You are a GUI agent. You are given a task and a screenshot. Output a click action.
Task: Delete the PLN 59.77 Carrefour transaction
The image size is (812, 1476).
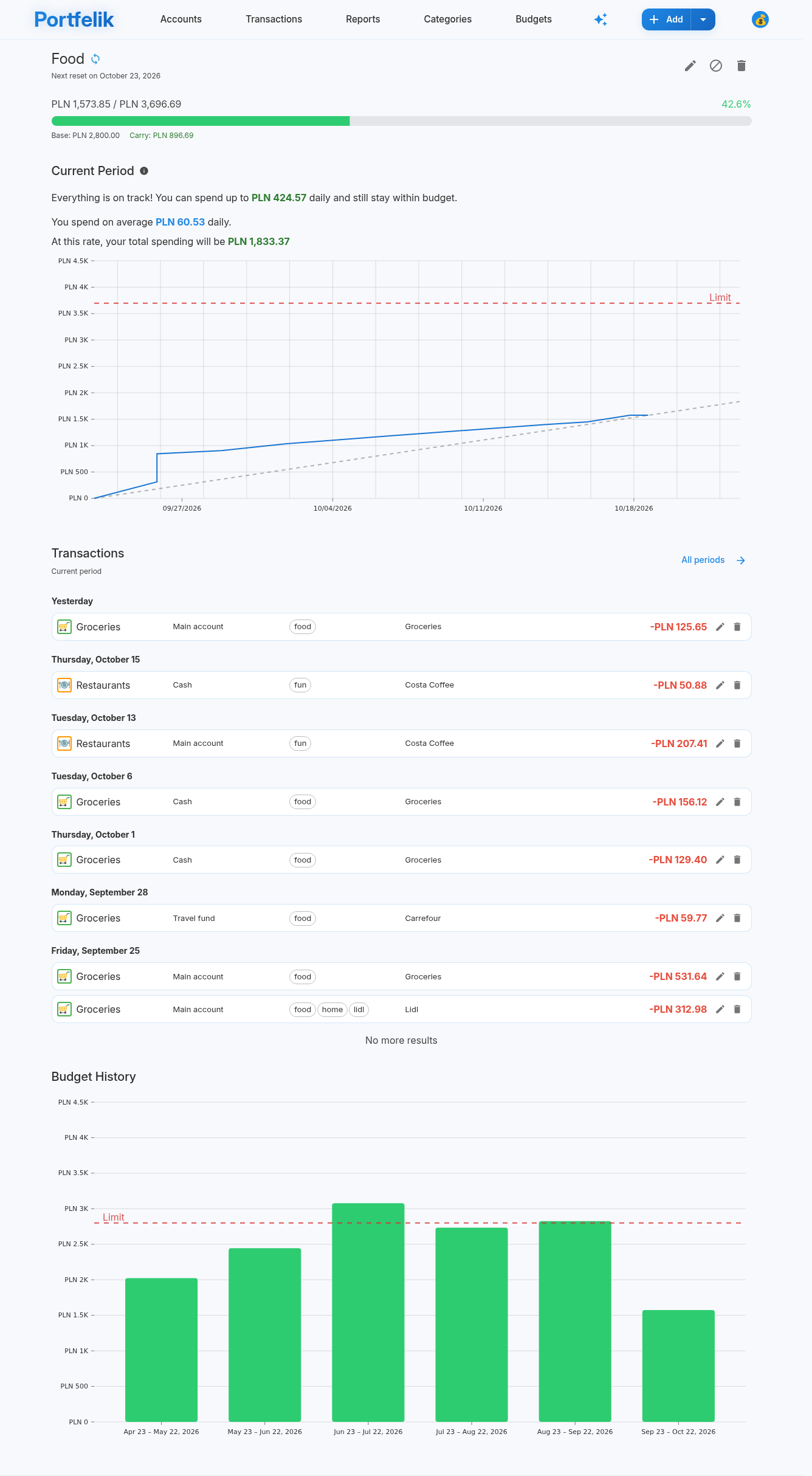pyautogui.click(x=737, y=918)
